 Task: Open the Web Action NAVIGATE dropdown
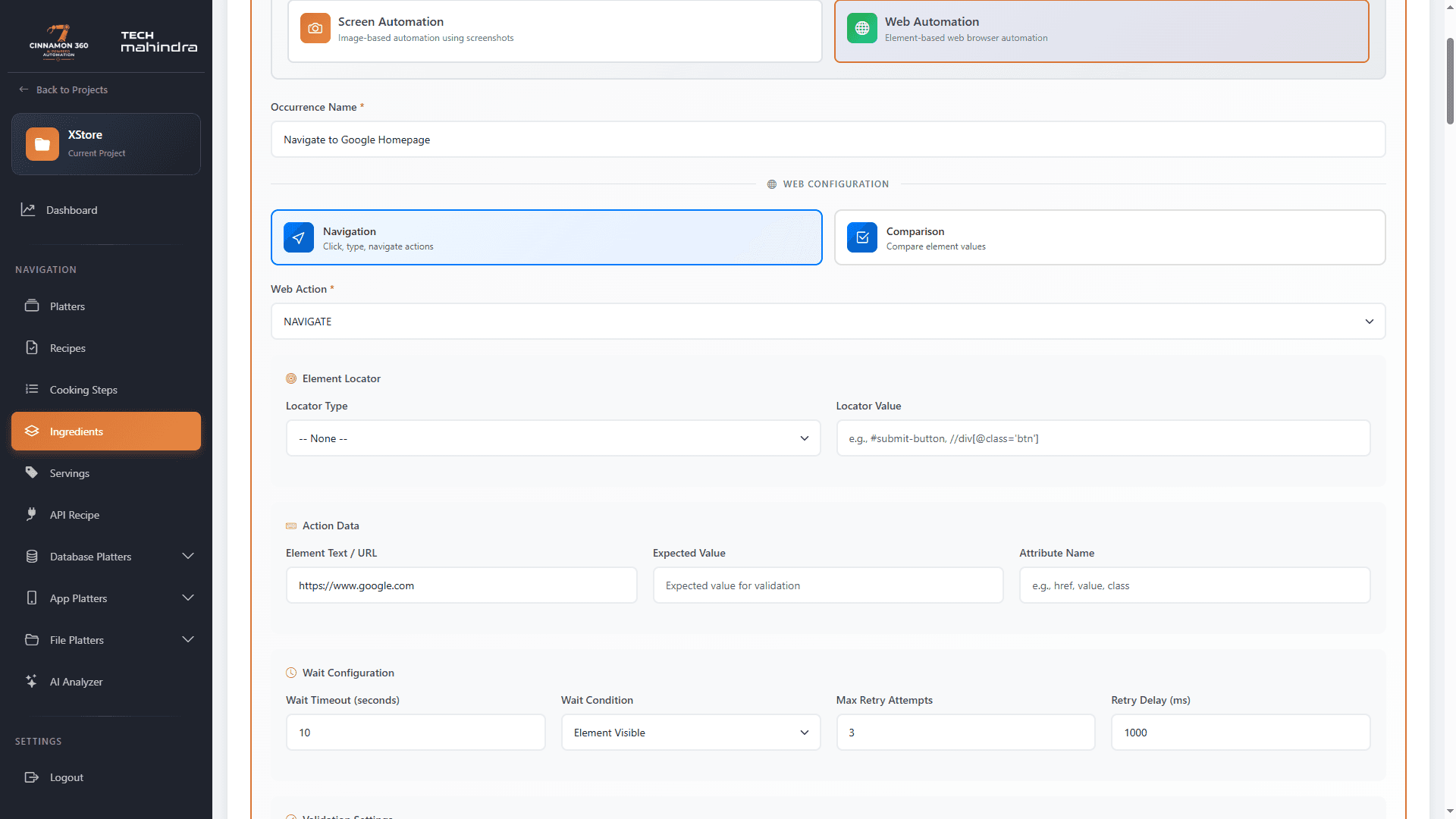click(x=828, y=322)
